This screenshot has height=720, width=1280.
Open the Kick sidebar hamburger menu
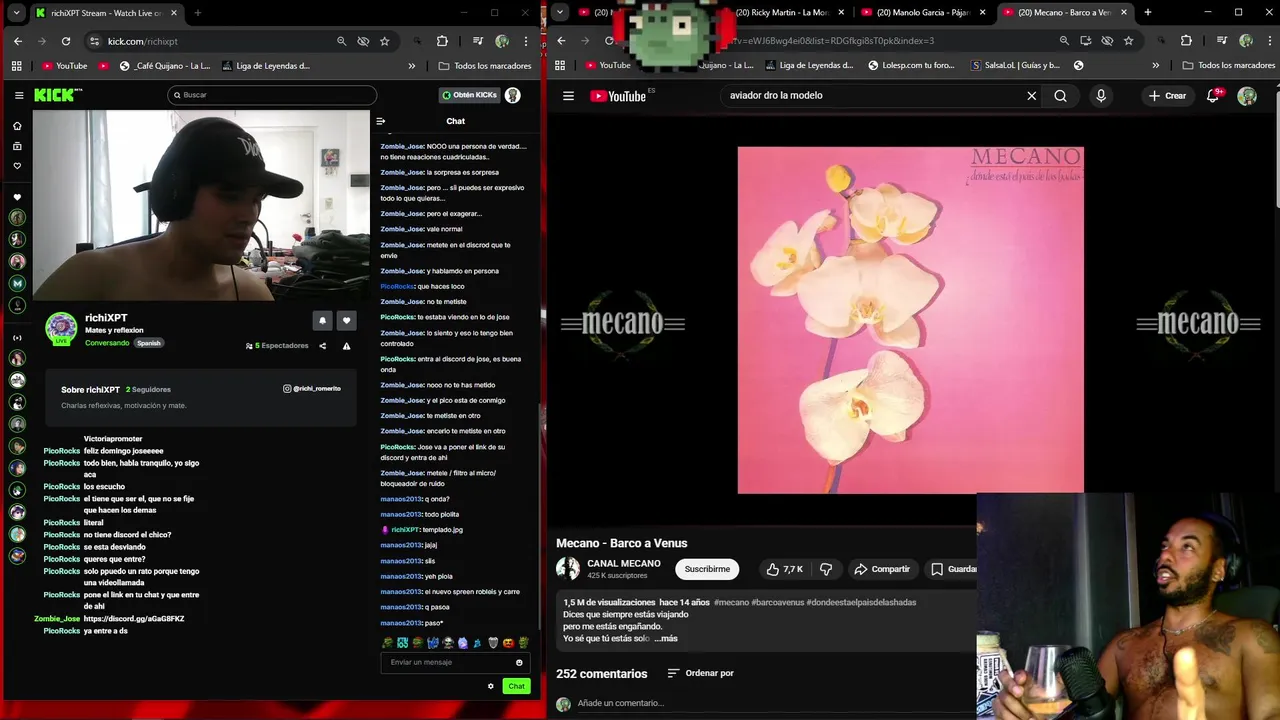pos(19,95)
